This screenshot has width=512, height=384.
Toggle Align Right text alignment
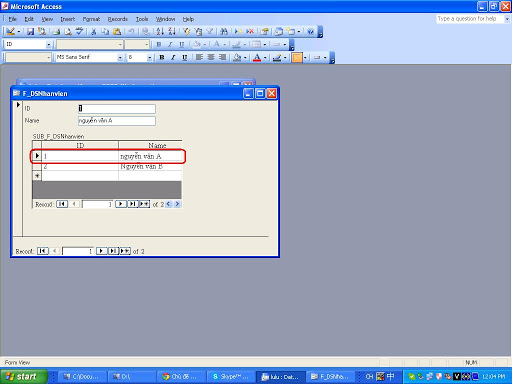click(222, 57)
